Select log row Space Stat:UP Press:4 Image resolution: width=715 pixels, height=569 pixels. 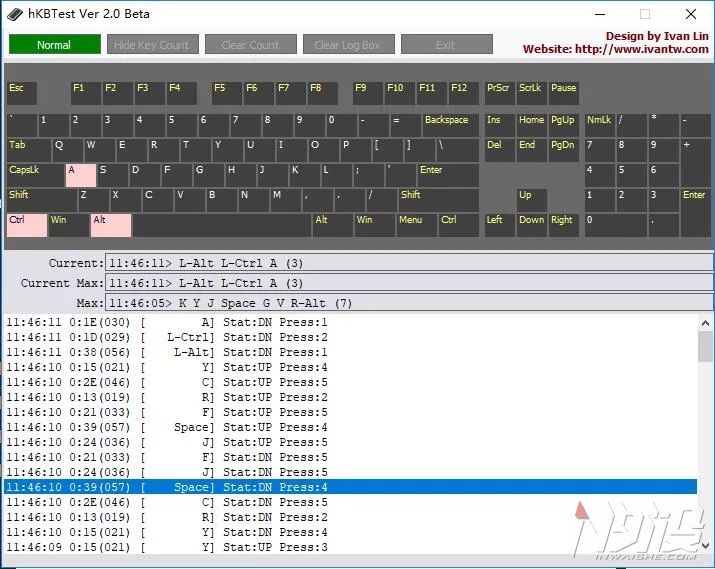point(350,427)
